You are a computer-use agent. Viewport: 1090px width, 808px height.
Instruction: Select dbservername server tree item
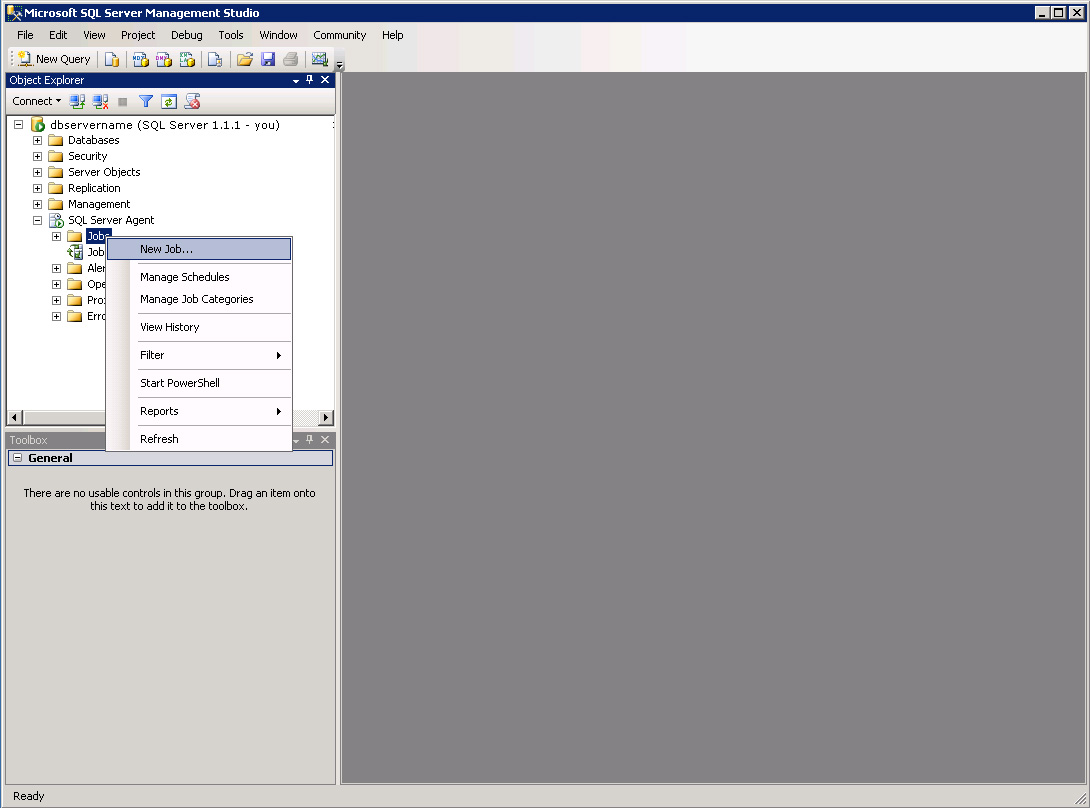(165, 125)
